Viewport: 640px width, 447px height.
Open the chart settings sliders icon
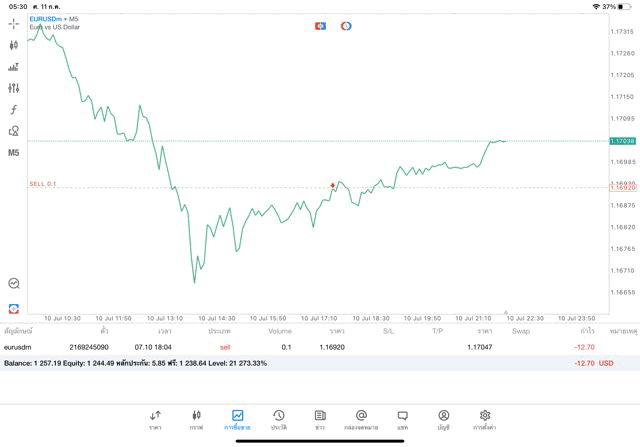(x=14, y=88)
